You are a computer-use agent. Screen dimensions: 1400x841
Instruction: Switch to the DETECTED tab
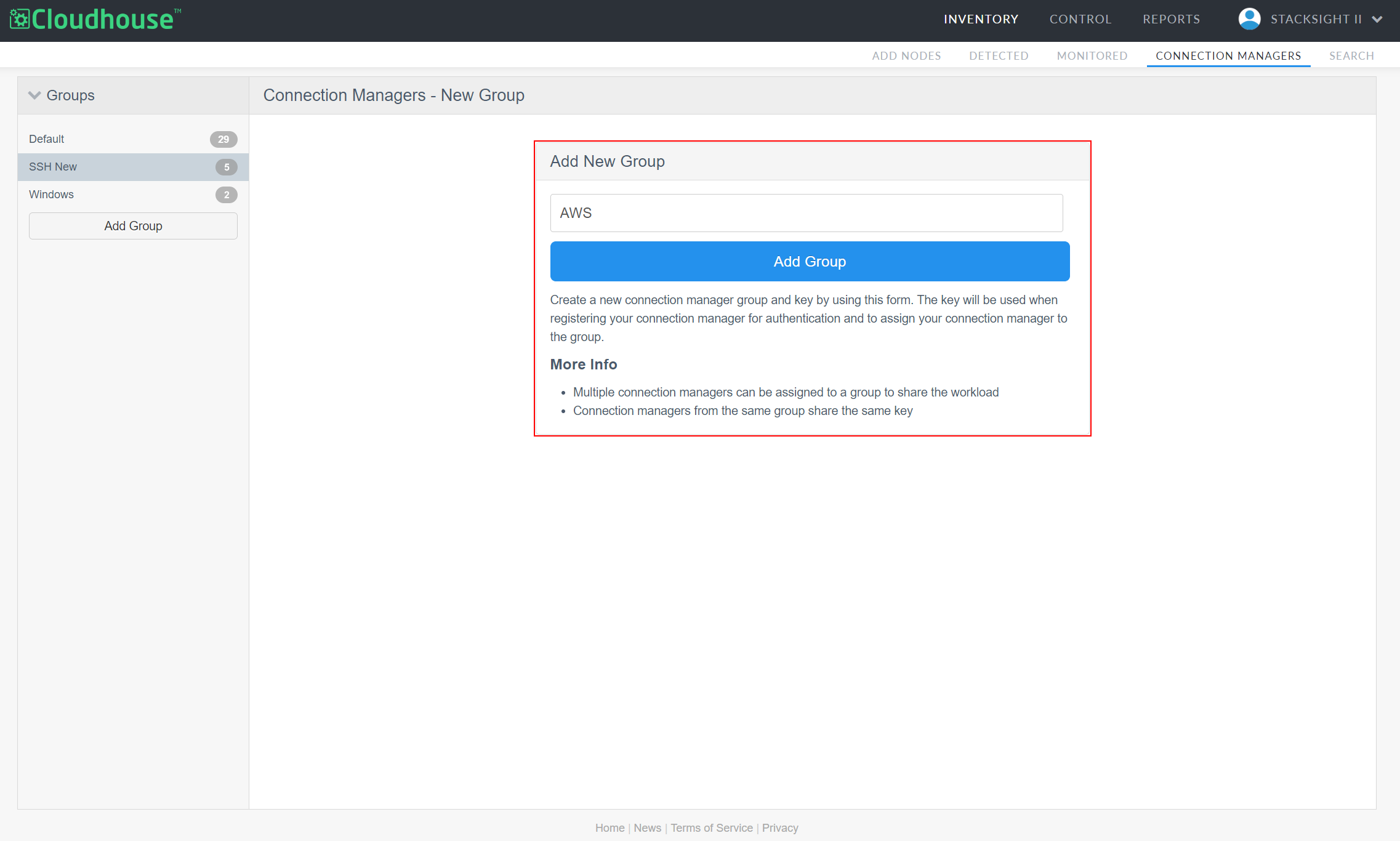click(999, 55)
